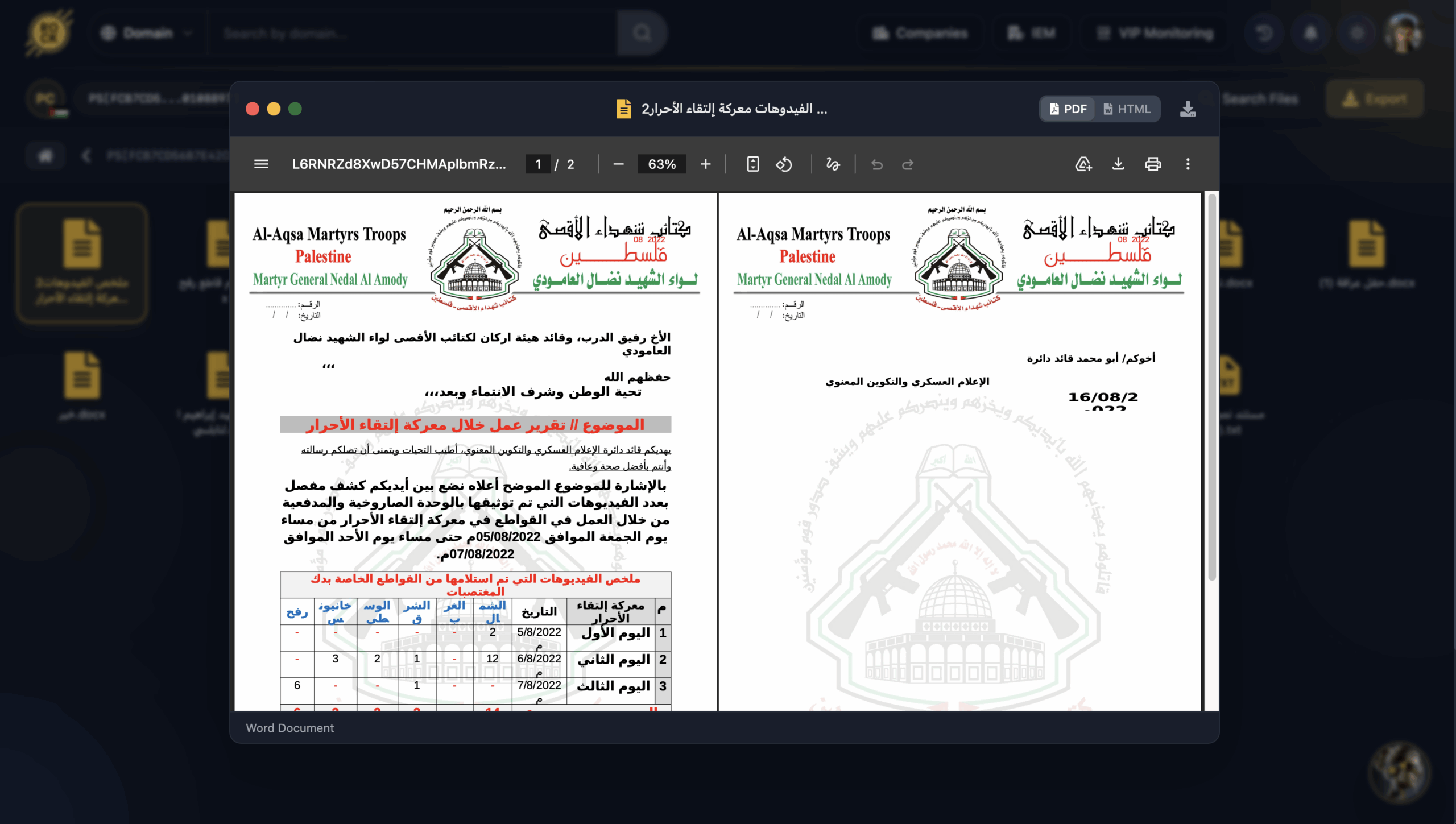The height and width of the screenshot is (824, 1456).
Task: Zoom out with the minus button
Action: [619, 164]
